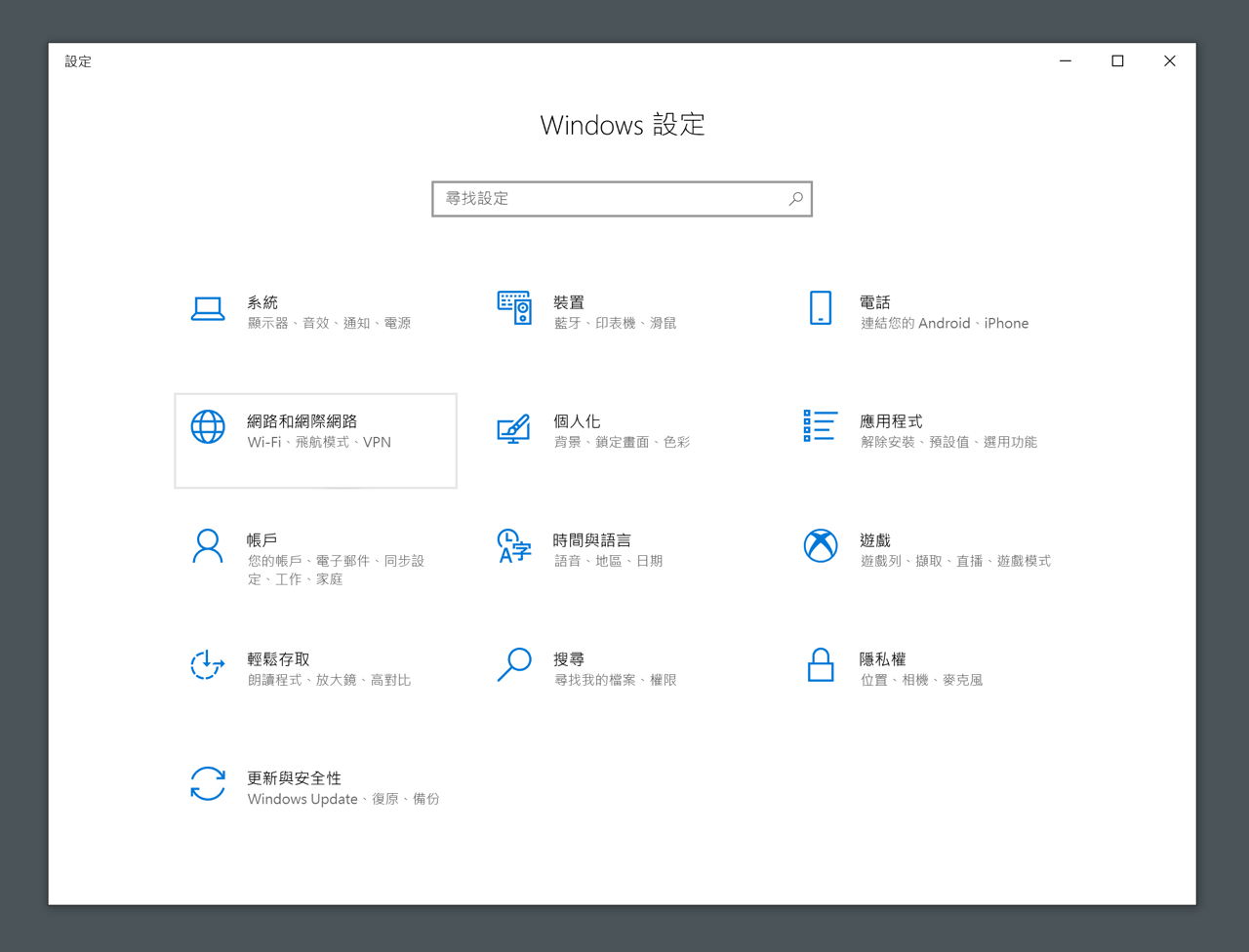Viewport: 1249px width, 952px height.
Task: Select the 搜尋 title text
Action: coord(569,659)
